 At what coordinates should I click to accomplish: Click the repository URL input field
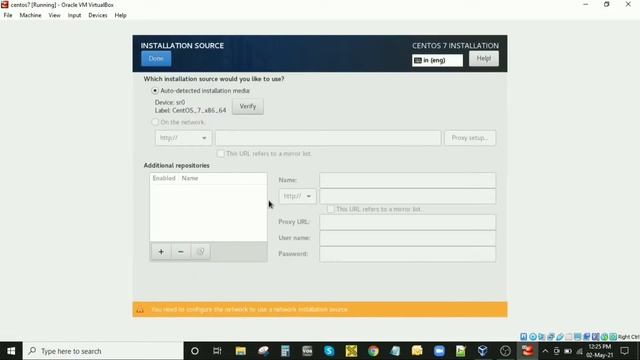[x=407, y=196]
